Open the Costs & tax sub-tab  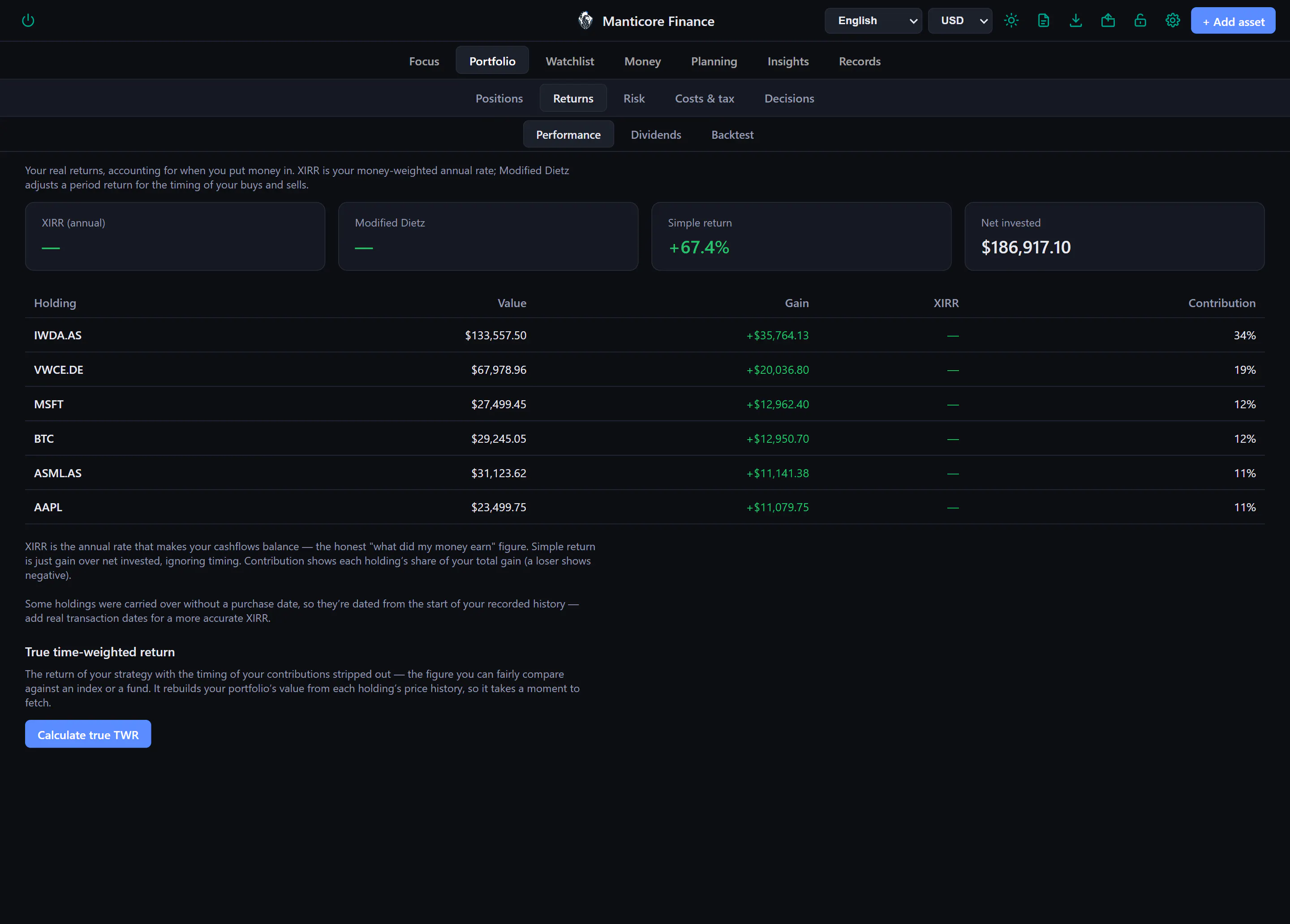[704, 98]
